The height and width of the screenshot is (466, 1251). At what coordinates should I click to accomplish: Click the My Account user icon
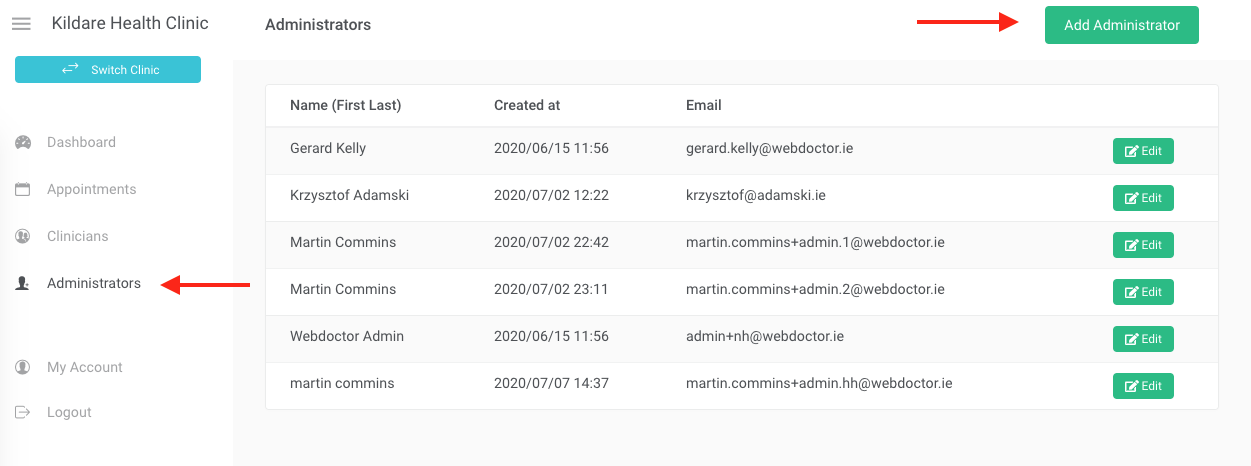22,367
